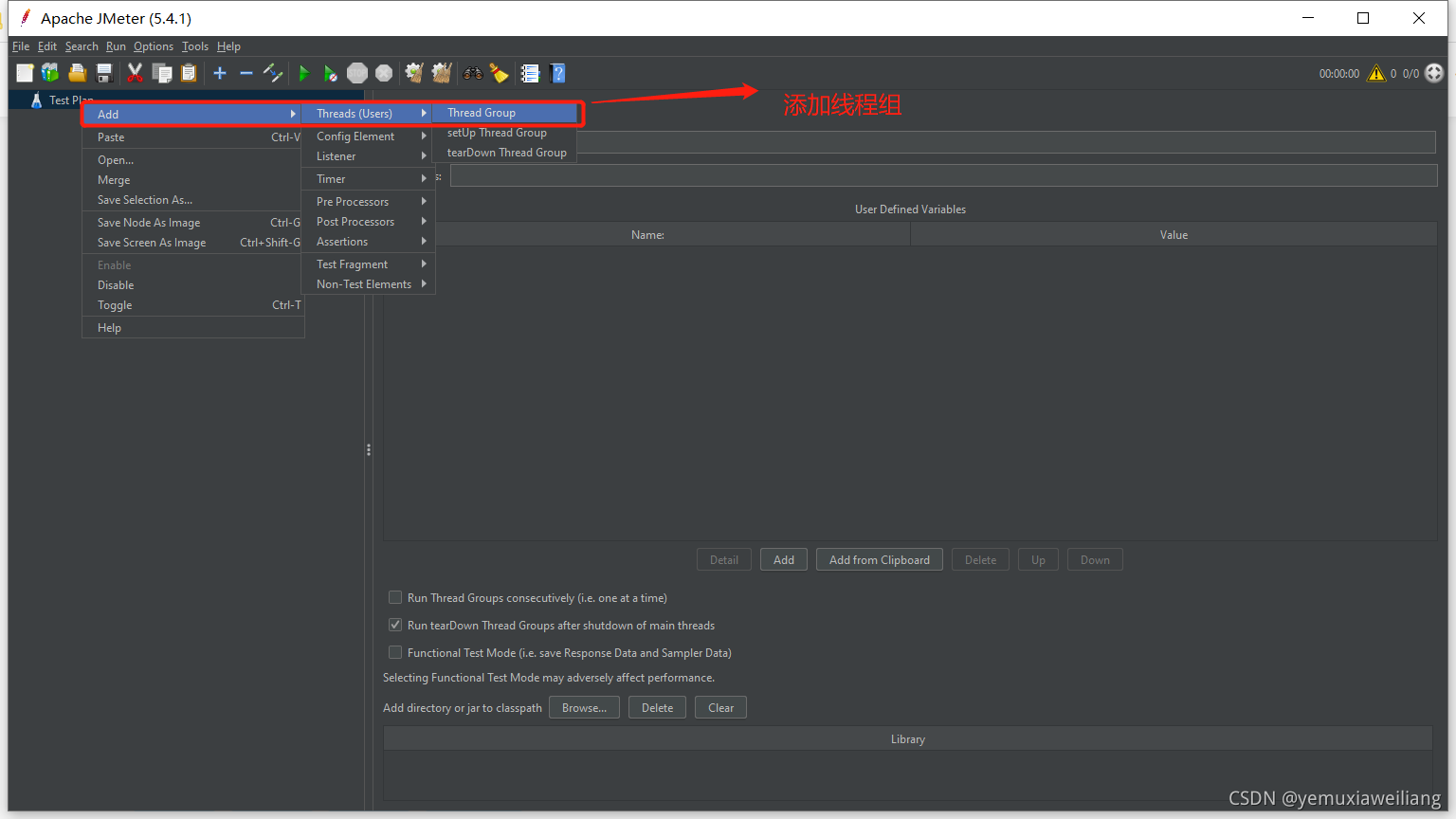Image resolution: width=1456 pixels, height=819 pixels.
Task: Open the Templates icon in toolbar
Action: (x=50, y=73)
